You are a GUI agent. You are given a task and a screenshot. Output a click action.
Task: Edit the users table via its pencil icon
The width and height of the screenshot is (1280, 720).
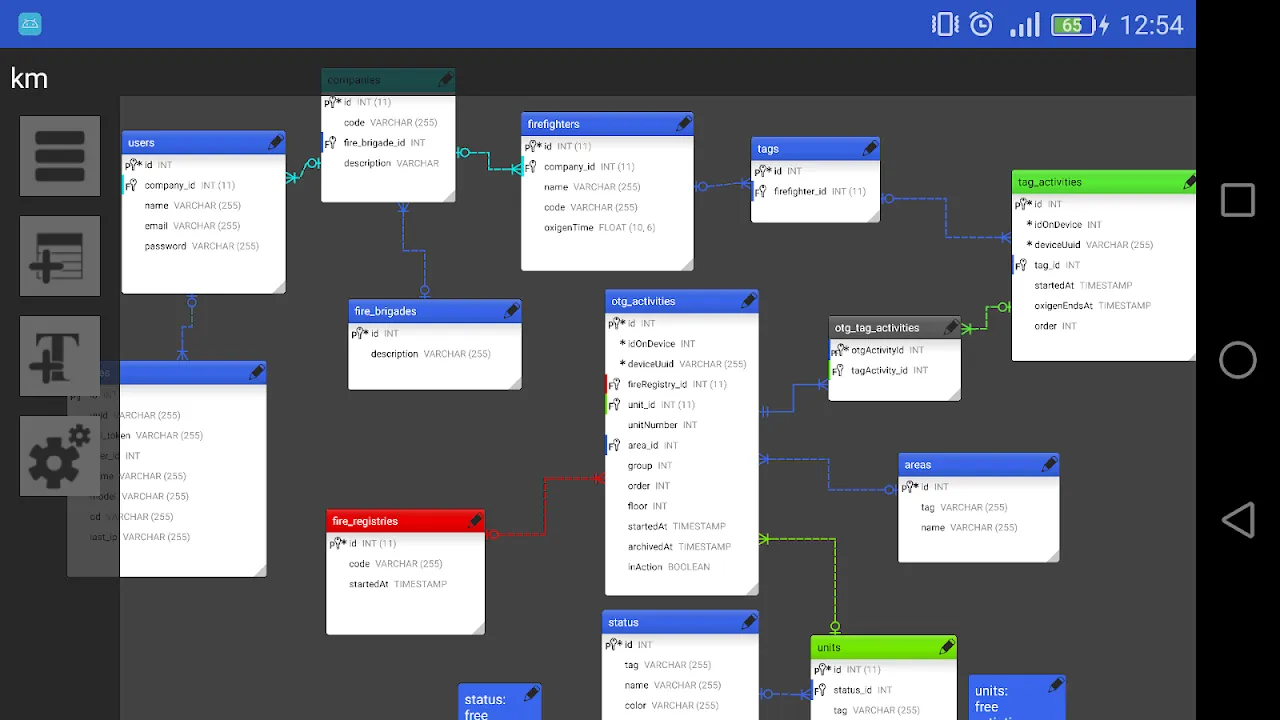275,141
